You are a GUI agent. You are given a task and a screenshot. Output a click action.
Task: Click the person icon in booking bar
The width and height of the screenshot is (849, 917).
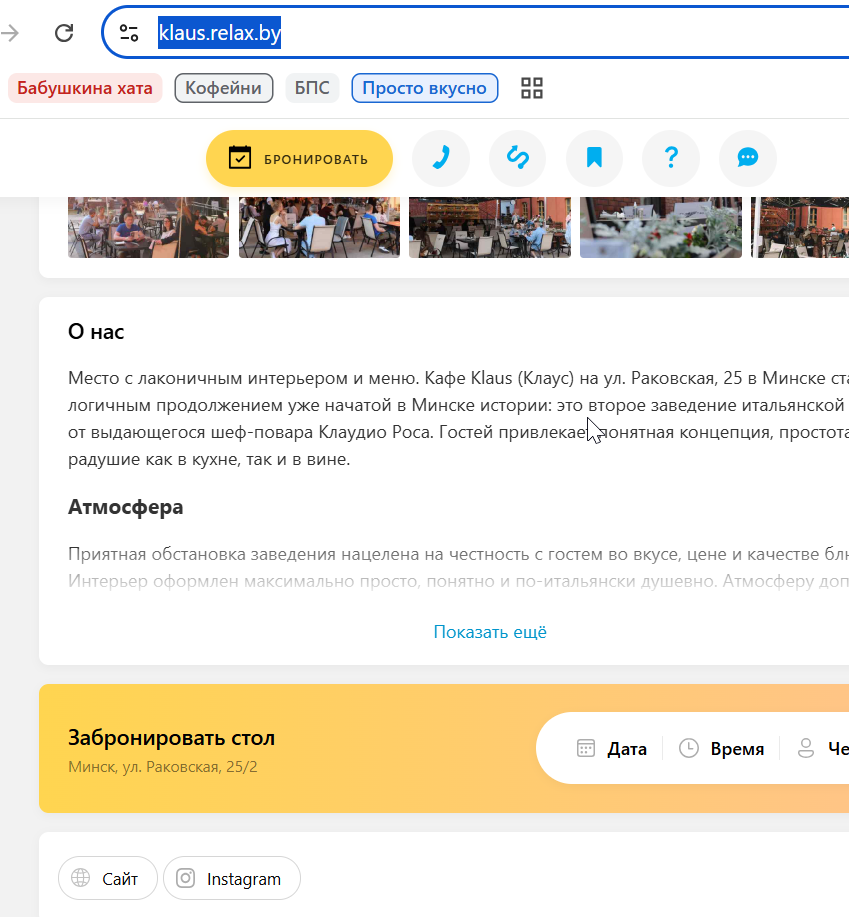pyautogui.click(x=806, y=748)
